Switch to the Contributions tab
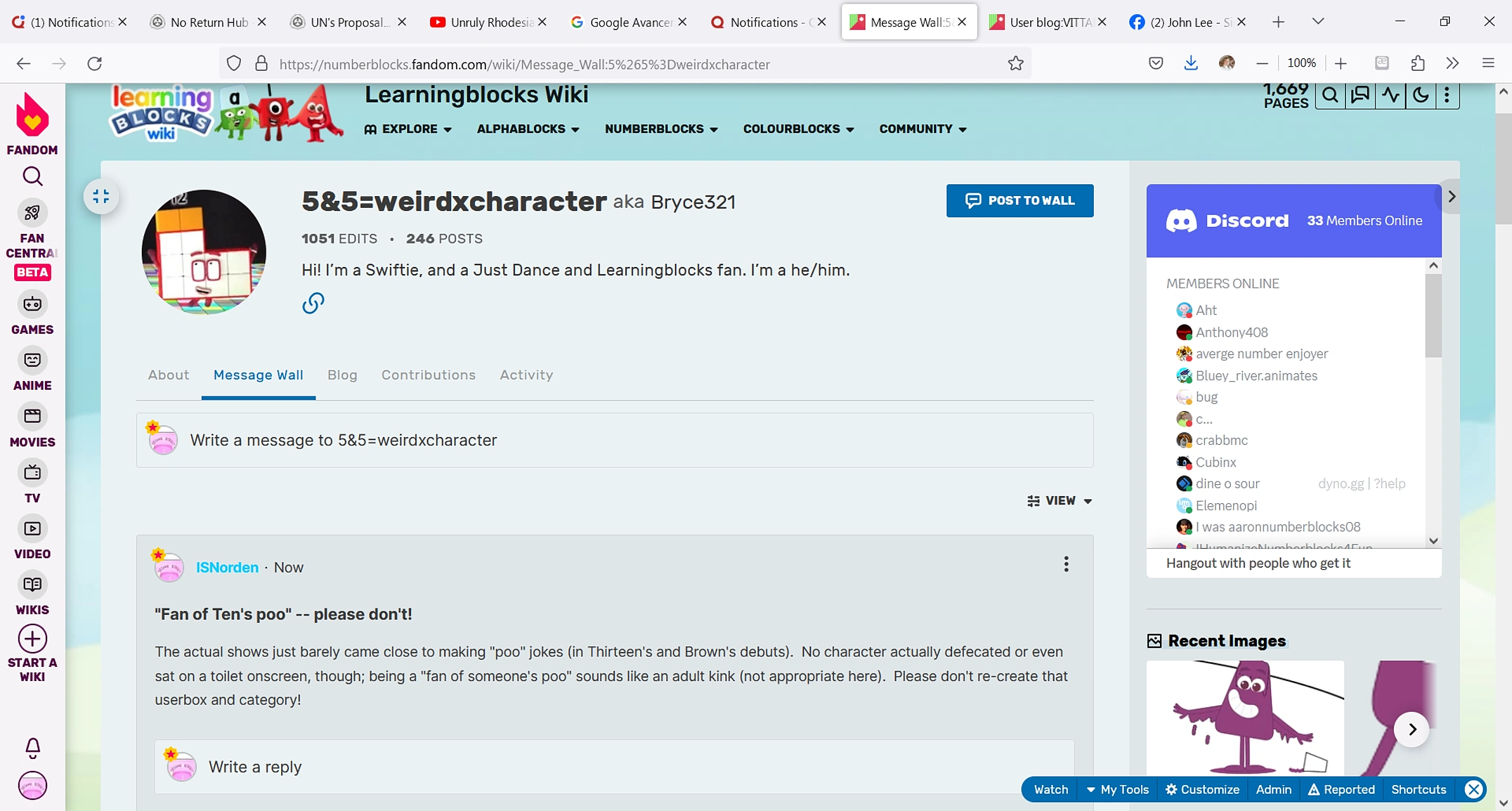The width and height of the screenshot is (1512, 811). tap(428, 375)
